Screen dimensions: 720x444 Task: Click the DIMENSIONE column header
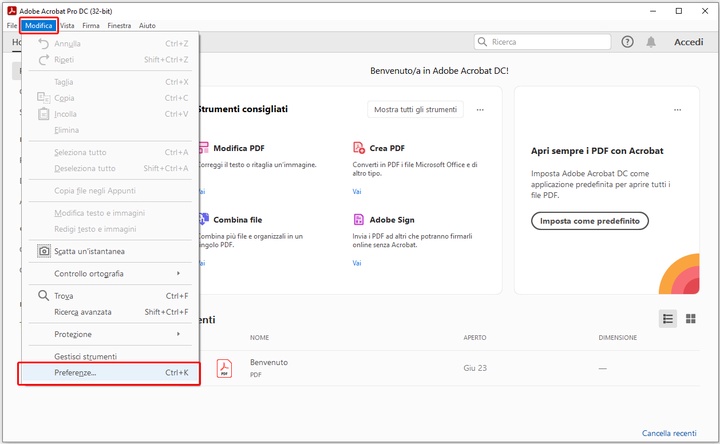pyautogui.click(x=618, y=337)
